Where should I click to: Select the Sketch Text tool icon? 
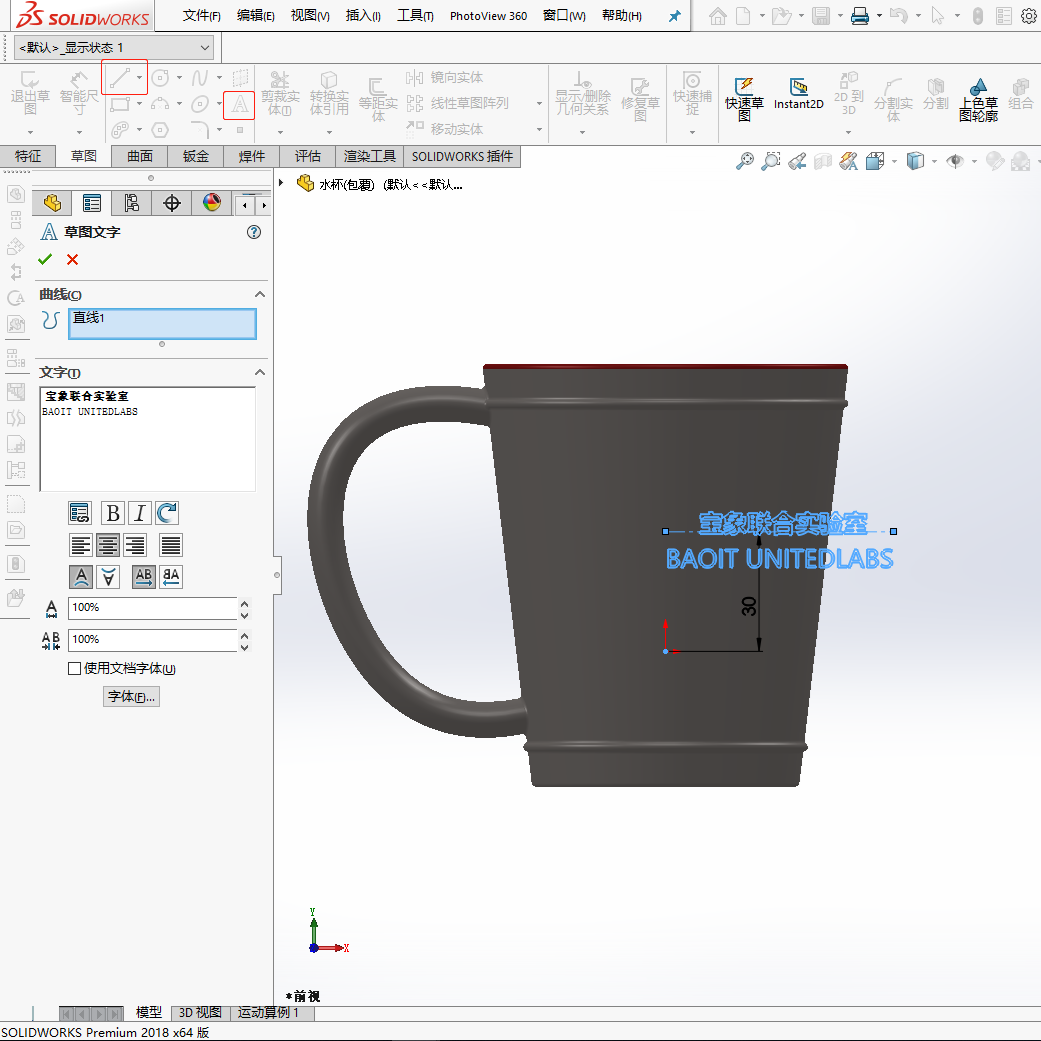pos(240,104)
